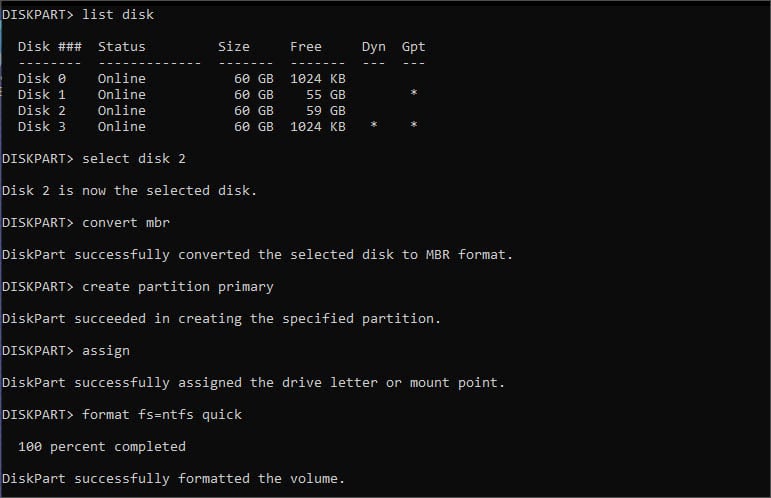The width and height of the screenshot is (771, 498).
Task: Click the 59 GB free value for Disk 2
Action: (x=326, y=110)
